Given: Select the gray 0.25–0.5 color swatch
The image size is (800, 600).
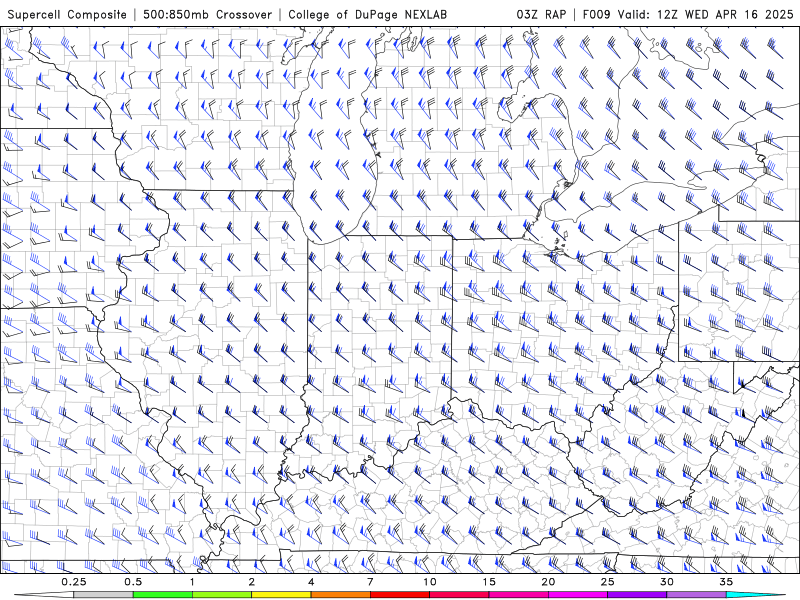Looking at the screenshot, I should pos(104,595).
